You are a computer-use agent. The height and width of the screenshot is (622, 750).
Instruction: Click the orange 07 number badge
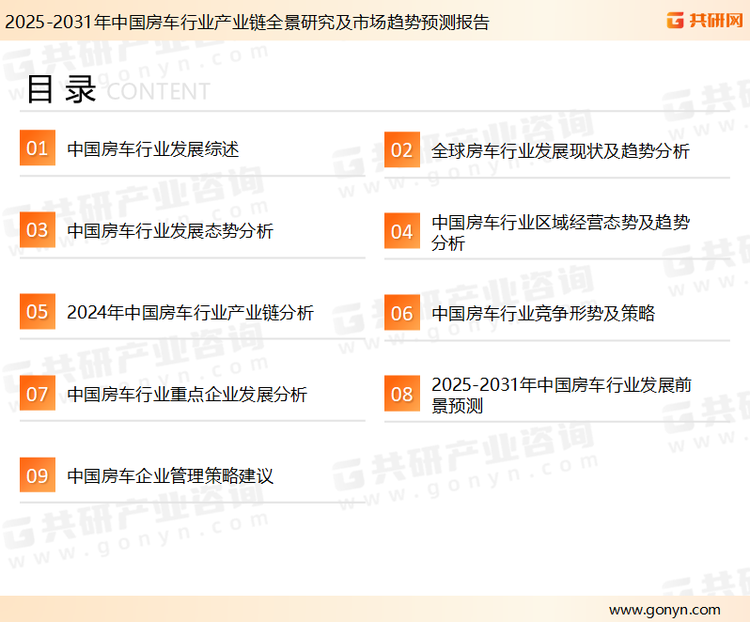pyautogui.click(x=37, y=393)
